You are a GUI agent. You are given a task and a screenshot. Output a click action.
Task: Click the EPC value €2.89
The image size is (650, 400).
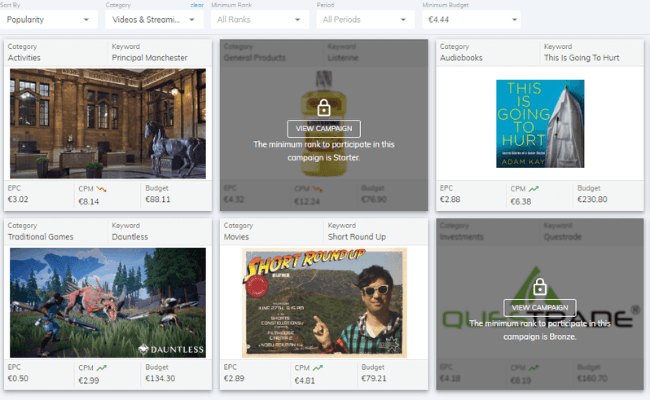pyautogui.click(x=234, y=378)
